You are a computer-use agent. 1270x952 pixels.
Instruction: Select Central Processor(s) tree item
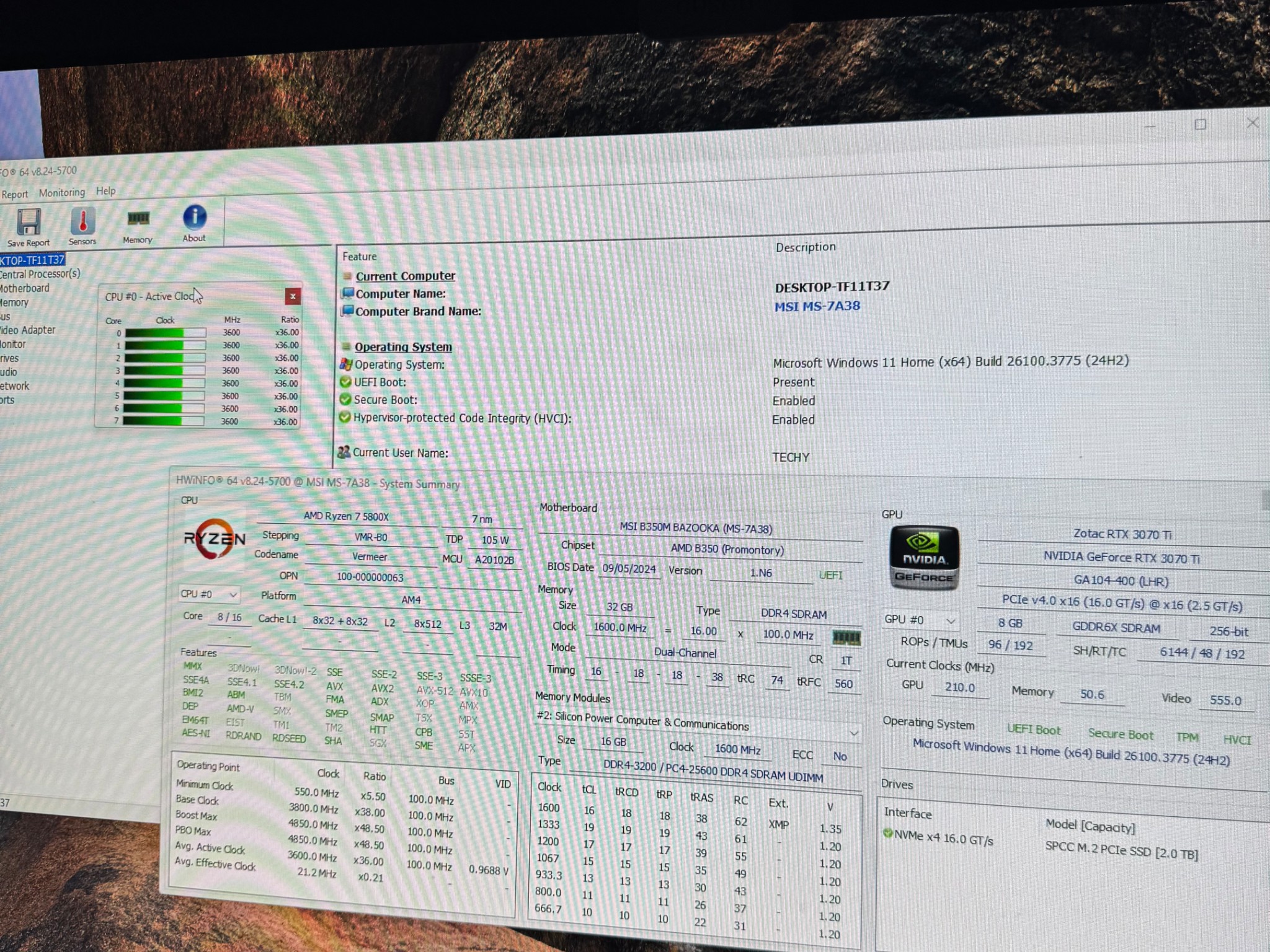[40, 274]
